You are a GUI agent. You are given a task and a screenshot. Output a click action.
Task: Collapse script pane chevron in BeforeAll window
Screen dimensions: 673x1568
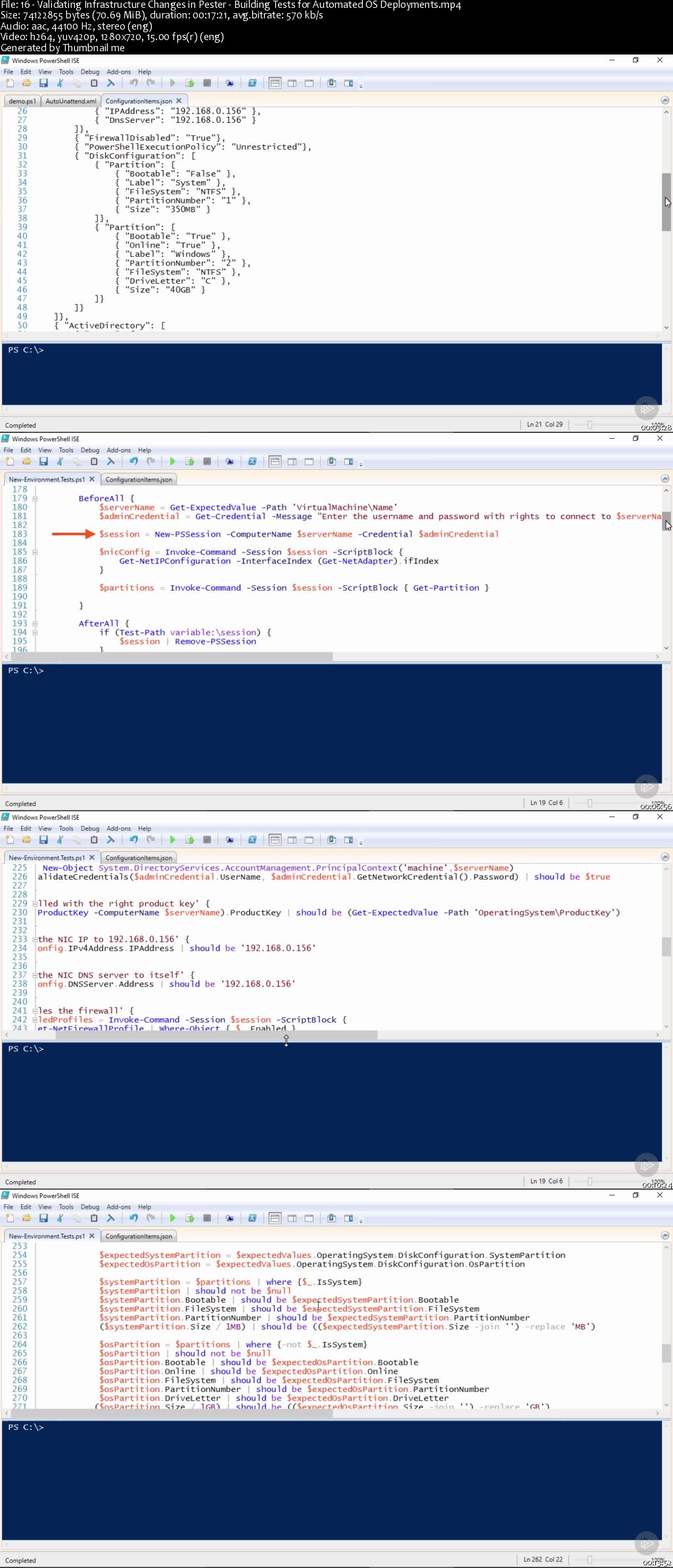[664, 479]
